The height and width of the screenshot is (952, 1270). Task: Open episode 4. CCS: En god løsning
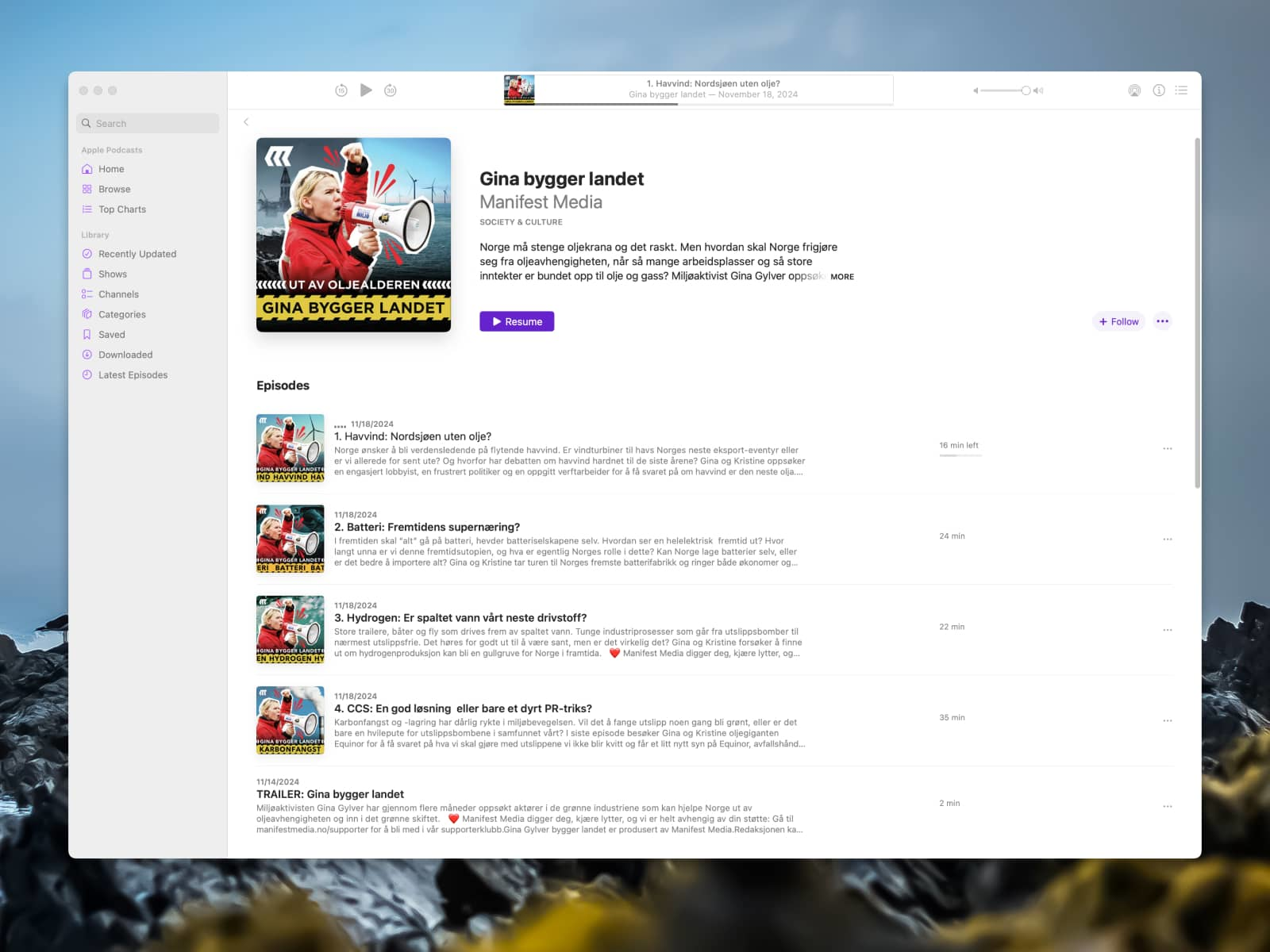tap(463, 708)
